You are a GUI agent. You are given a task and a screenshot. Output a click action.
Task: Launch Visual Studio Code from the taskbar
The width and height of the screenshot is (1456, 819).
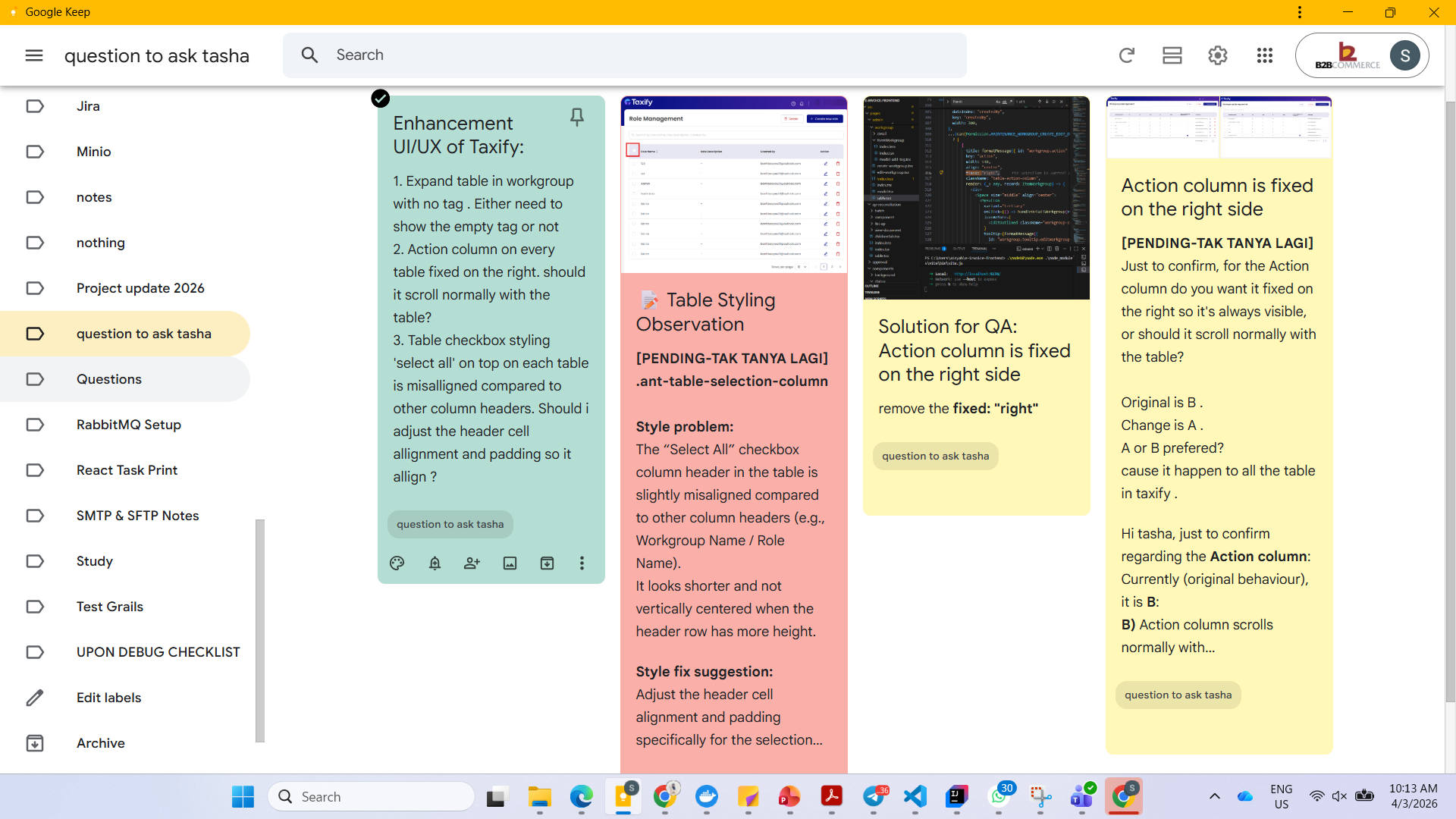click(x=915, y=797)
